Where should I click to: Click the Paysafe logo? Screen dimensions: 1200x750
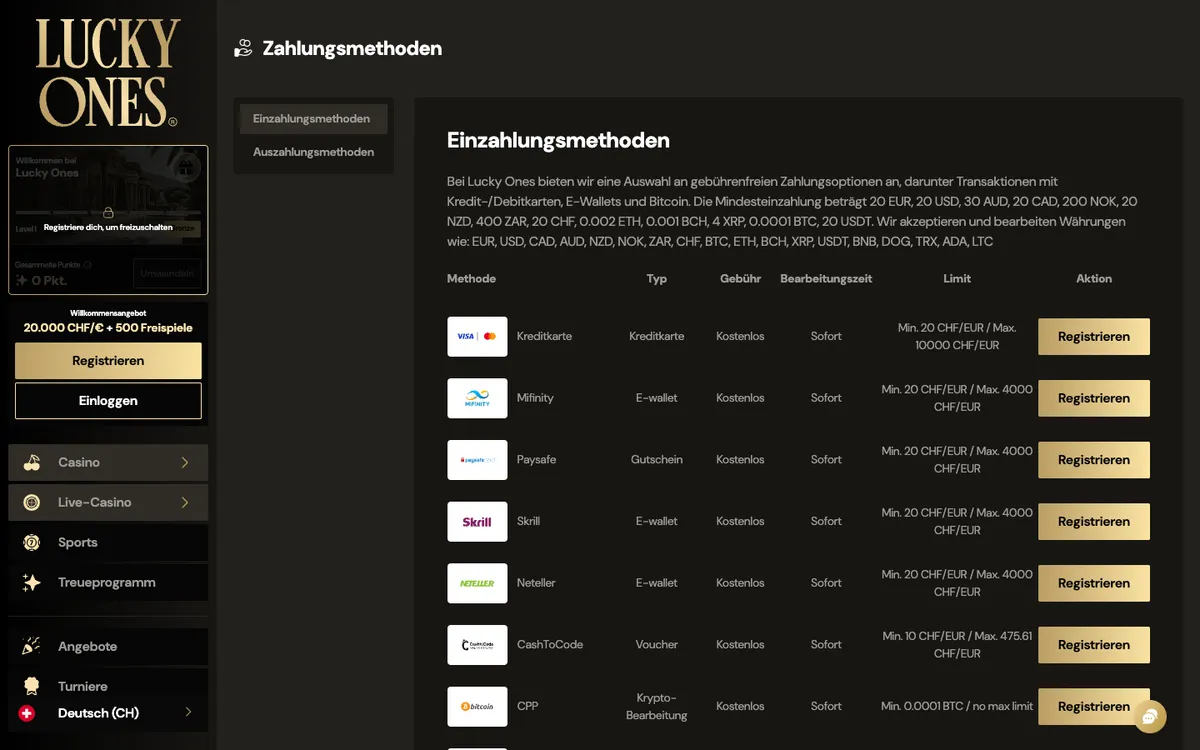click(x=477, y=460)
